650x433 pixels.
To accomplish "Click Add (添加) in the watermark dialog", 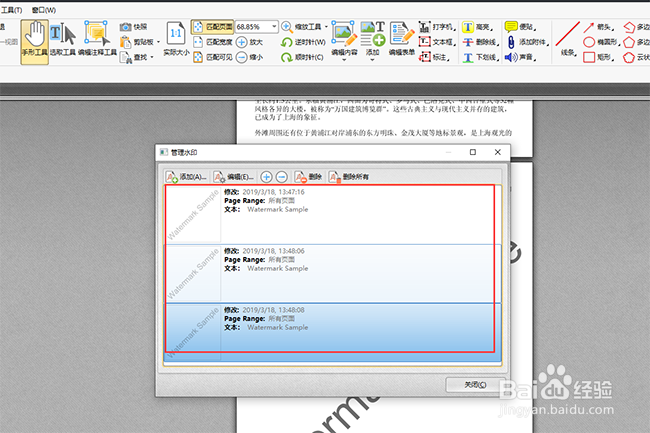I will pyautogui.click(x=186, y=177).
